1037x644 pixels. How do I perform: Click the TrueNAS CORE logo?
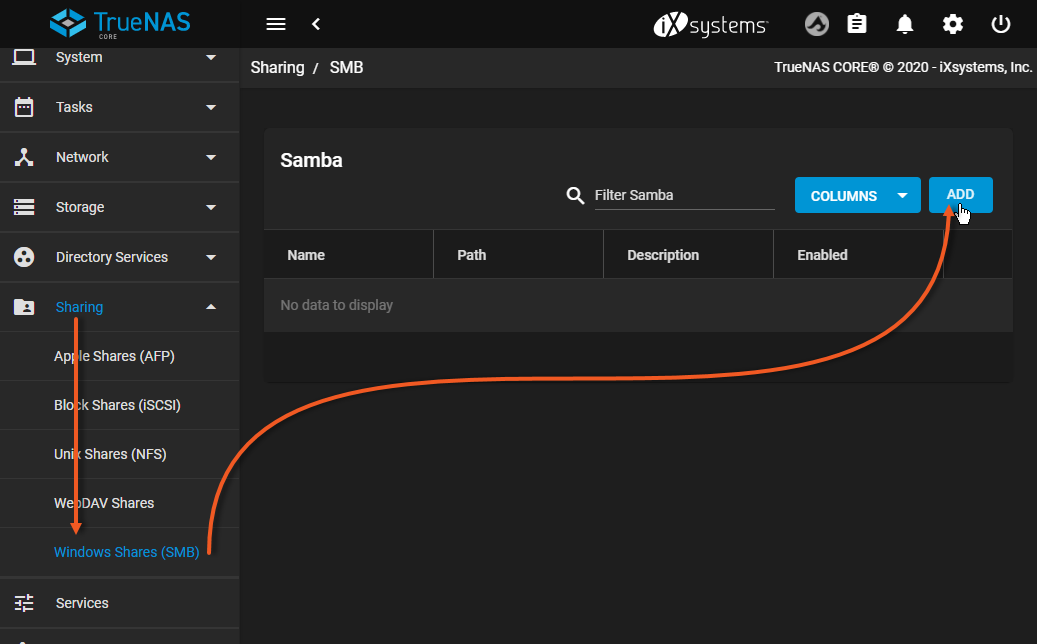120,24
